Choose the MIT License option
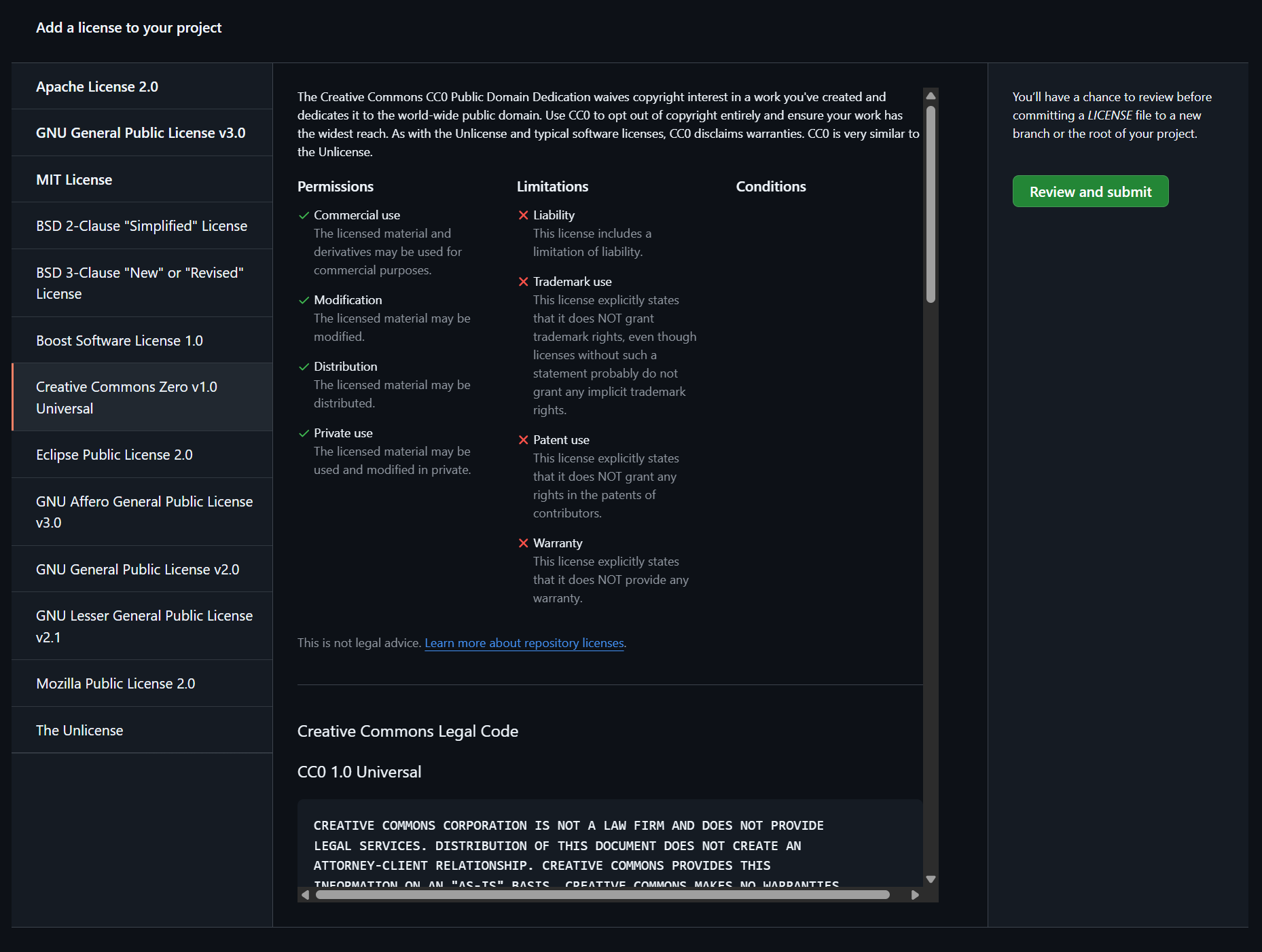The height and width of the screenshot is (952, 1262). click(x=142, y=180)
